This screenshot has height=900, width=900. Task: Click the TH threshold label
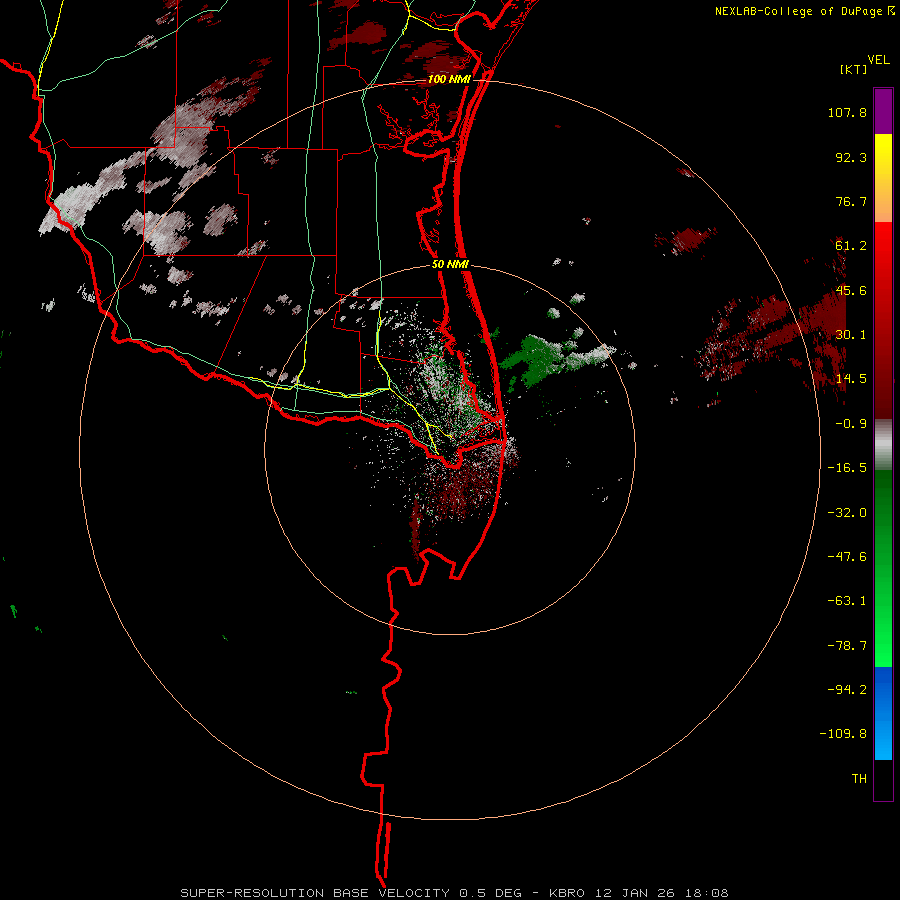click(x=859, y=779)
